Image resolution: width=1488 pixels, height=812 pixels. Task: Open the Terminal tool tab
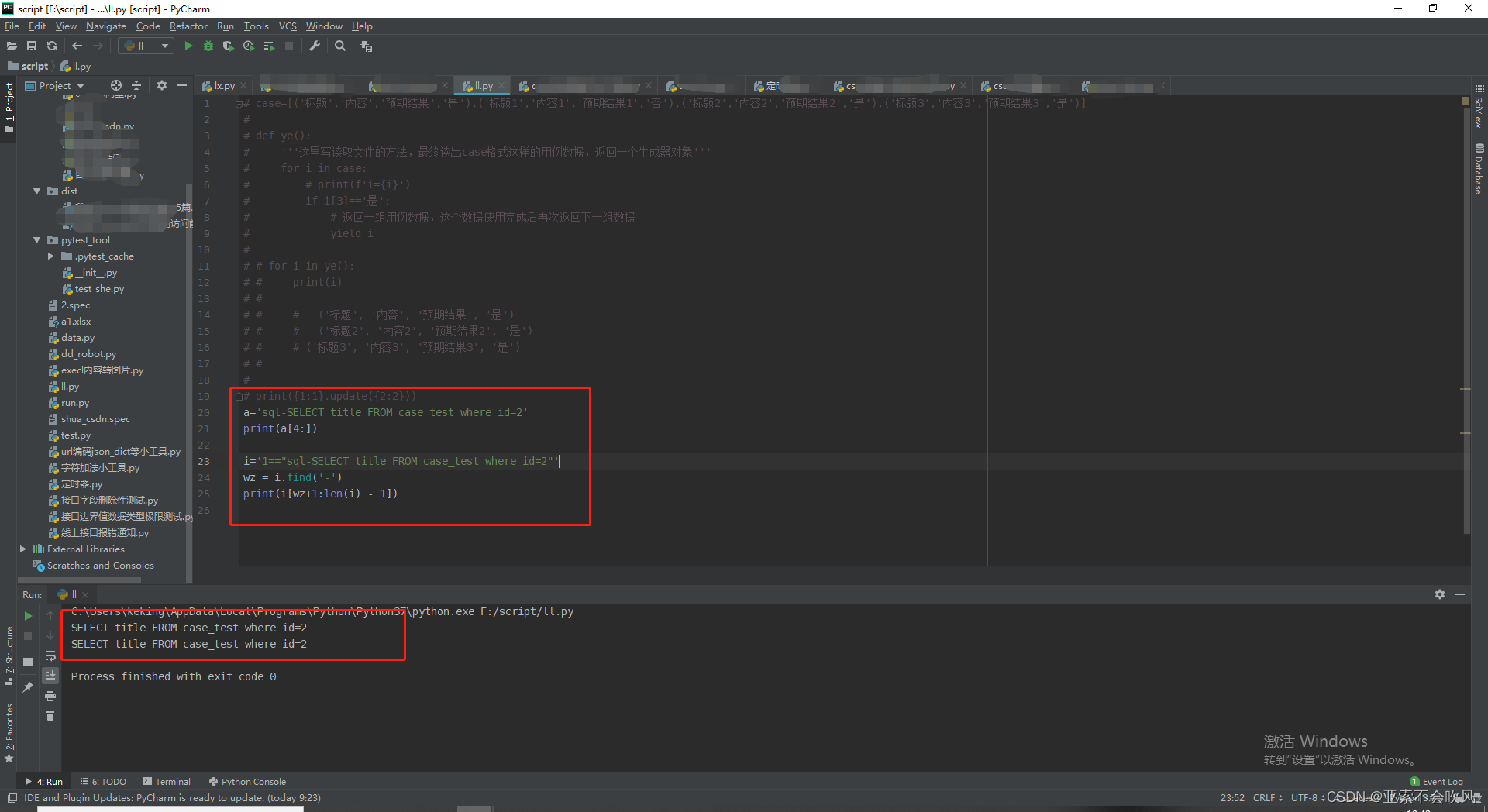click(167, 782)
